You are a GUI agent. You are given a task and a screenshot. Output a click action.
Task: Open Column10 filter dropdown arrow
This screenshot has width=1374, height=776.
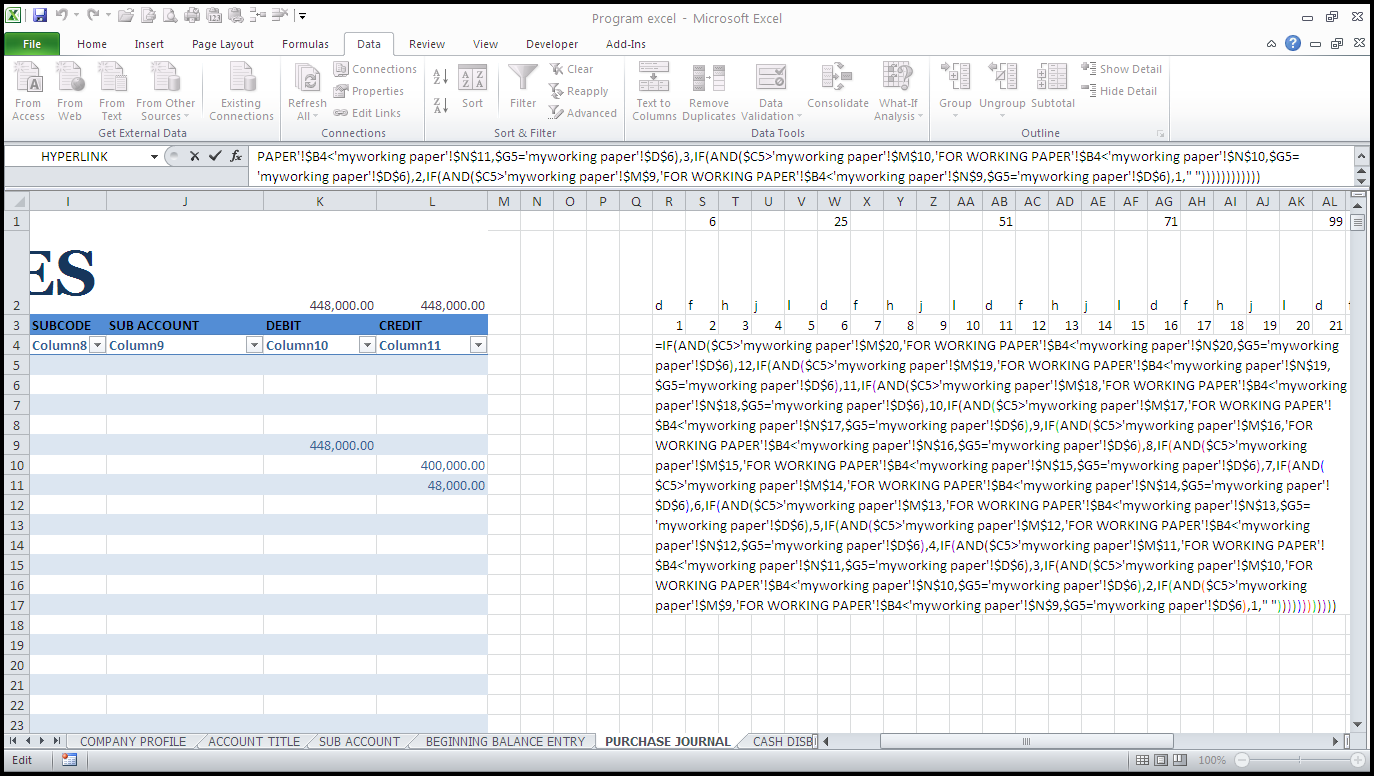pos(367,345)
